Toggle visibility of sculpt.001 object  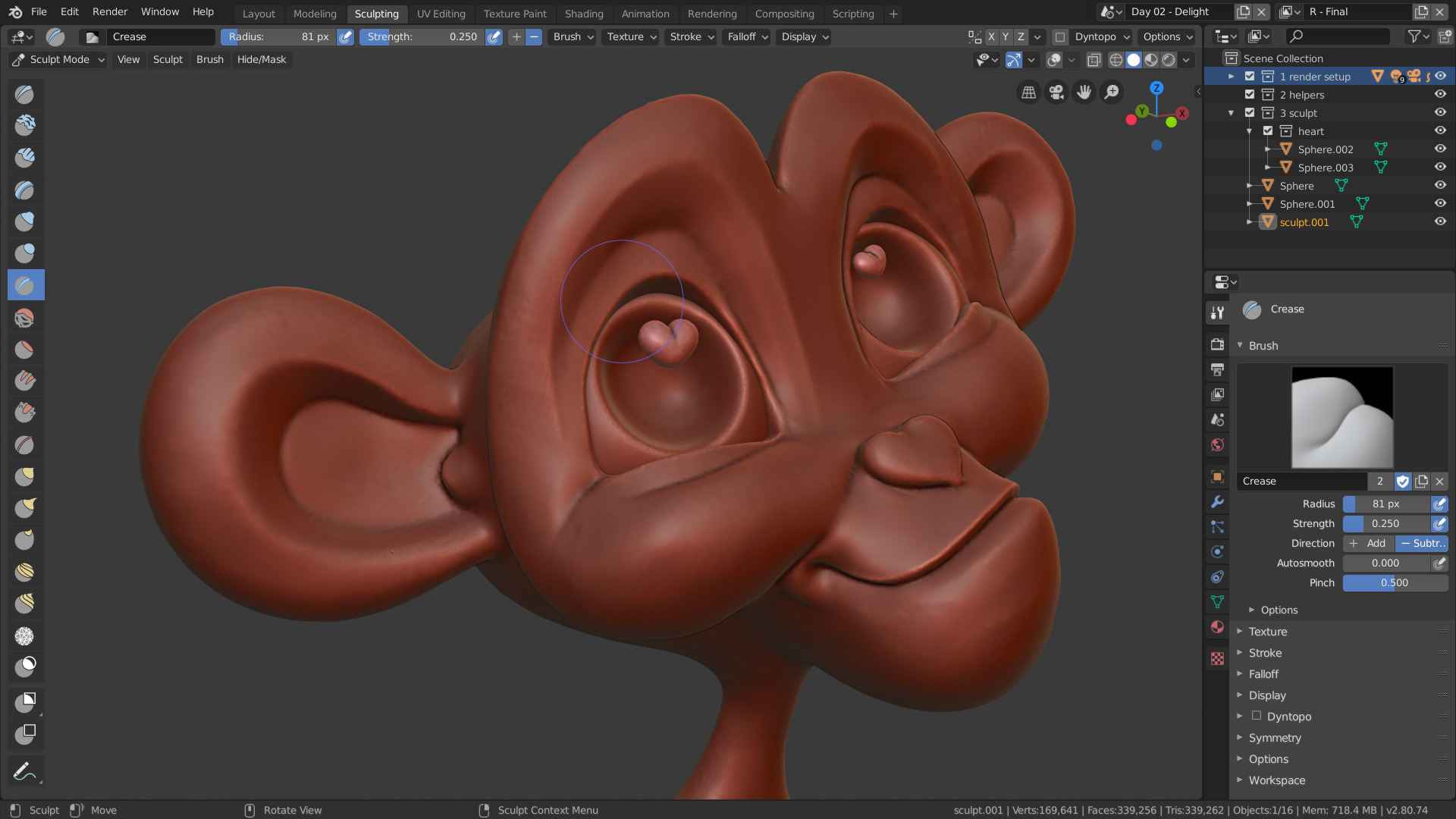point(1440,221)
